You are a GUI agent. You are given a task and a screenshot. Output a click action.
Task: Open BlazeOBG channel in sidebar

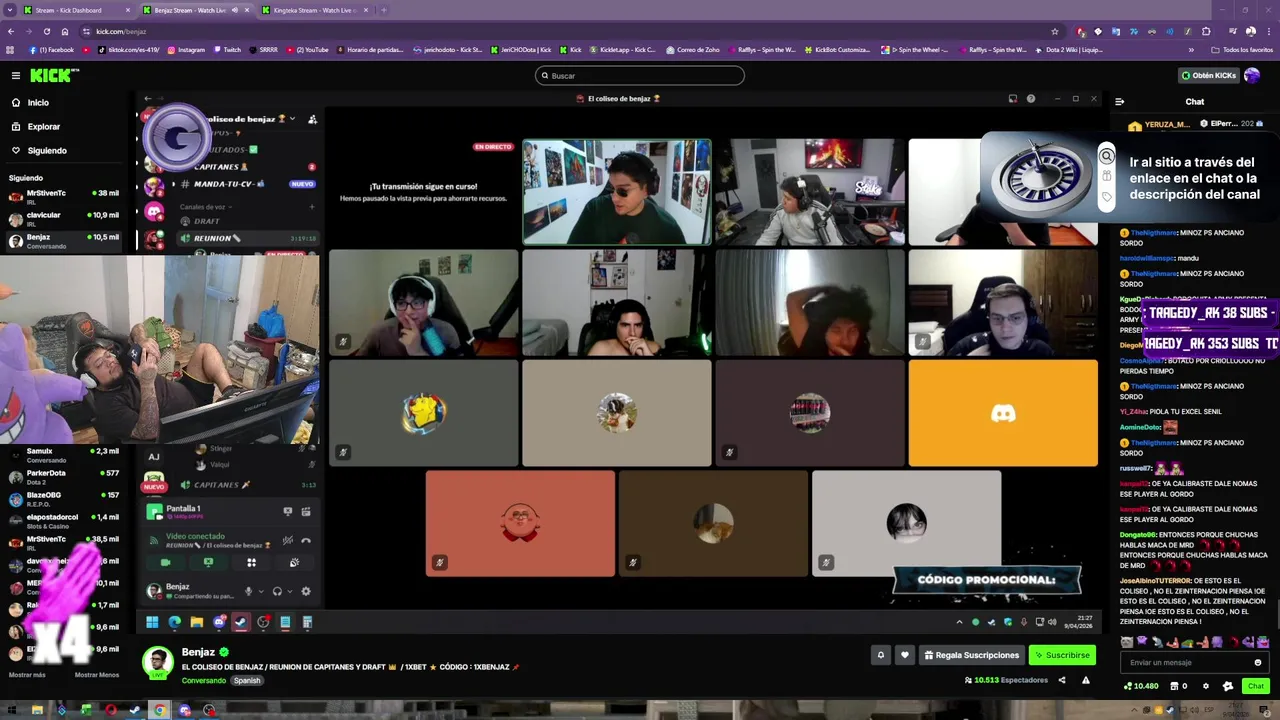point(66,499)
